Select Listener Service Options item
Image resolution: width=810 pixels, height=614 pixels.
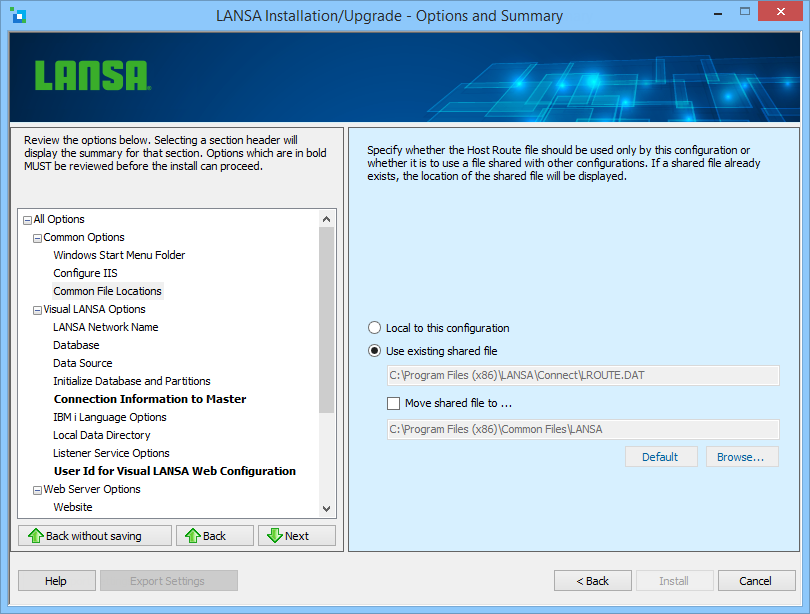pos(111,453)
